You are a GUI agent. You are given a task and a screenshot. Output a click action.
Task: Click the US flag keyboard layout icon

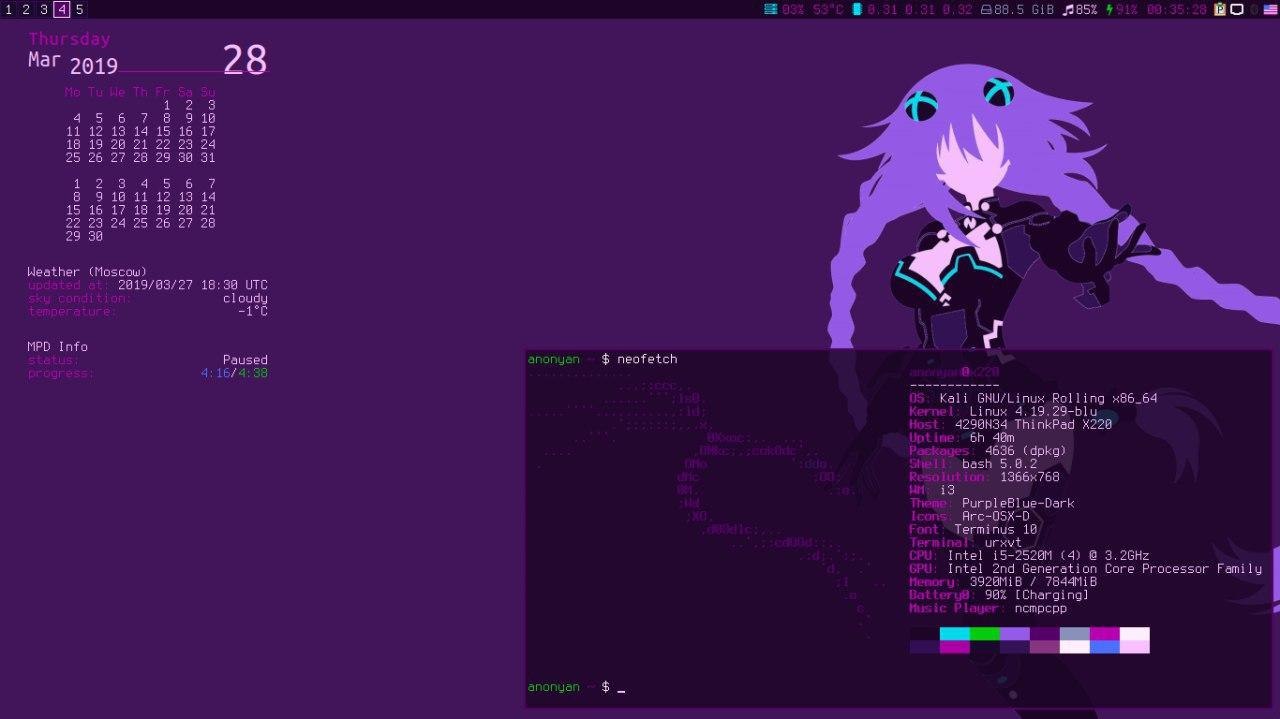click(1270, 9)
